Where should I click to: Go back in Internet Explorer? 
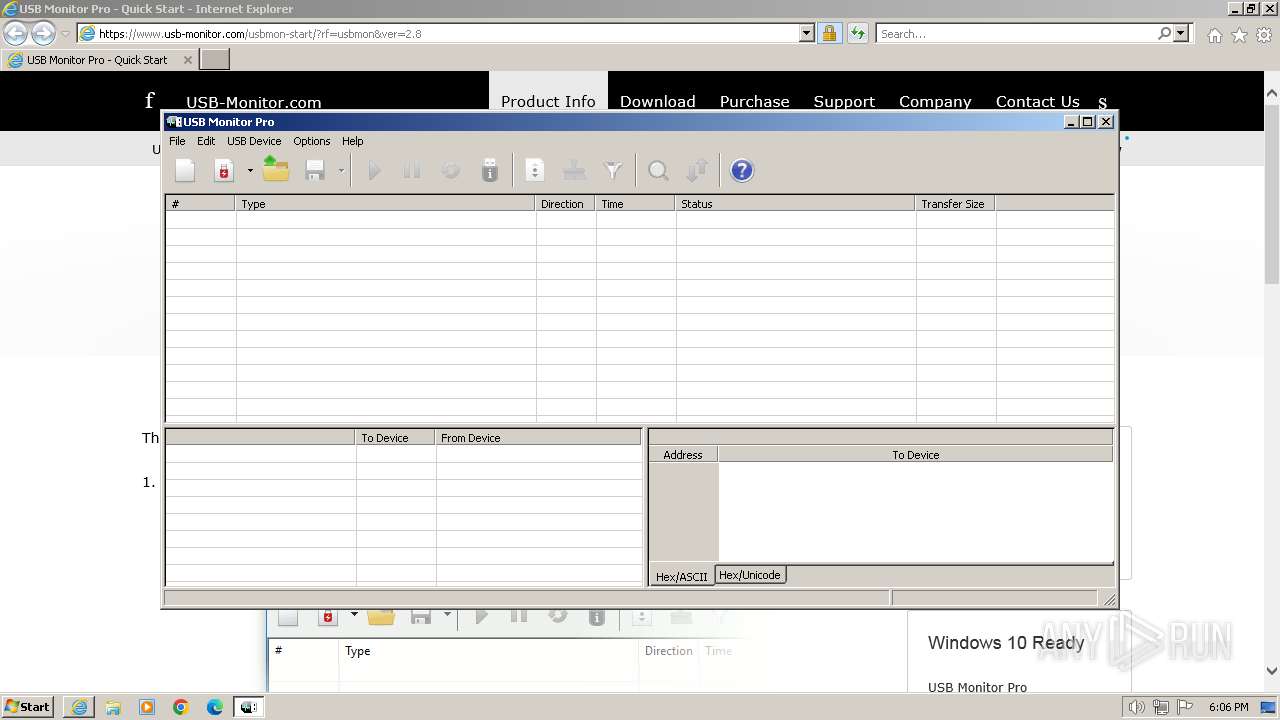(16, 33)
